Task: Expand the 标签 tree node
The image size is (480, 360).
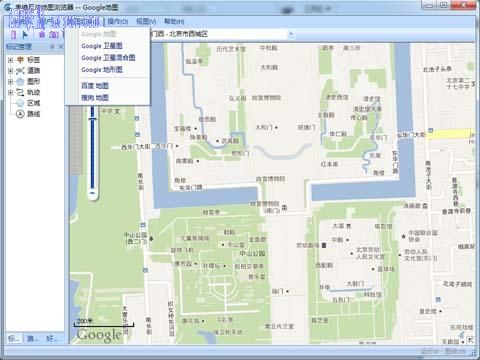Action: pos(10,60)
